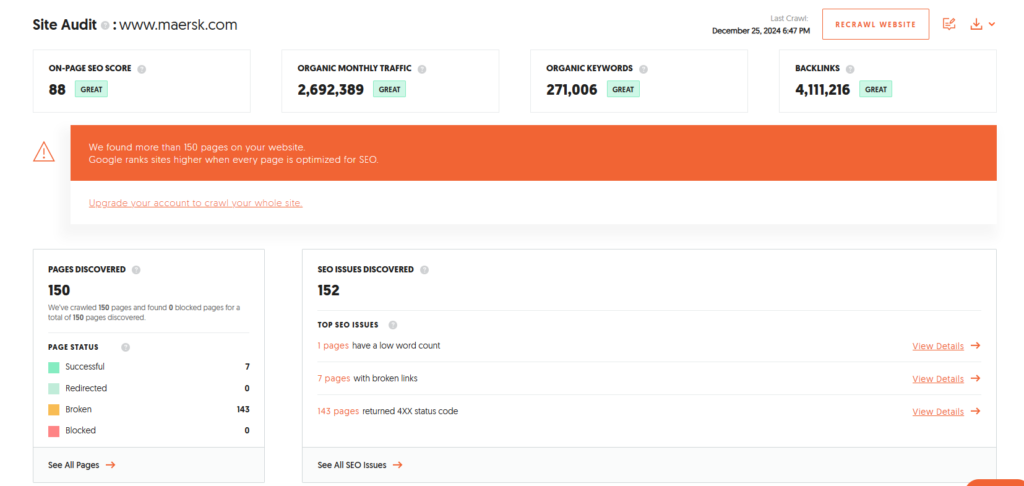This screenshot has height=486, width=1024.
Task: Click info icon next to SEO Issues Discovered
Action: point(424,270)
